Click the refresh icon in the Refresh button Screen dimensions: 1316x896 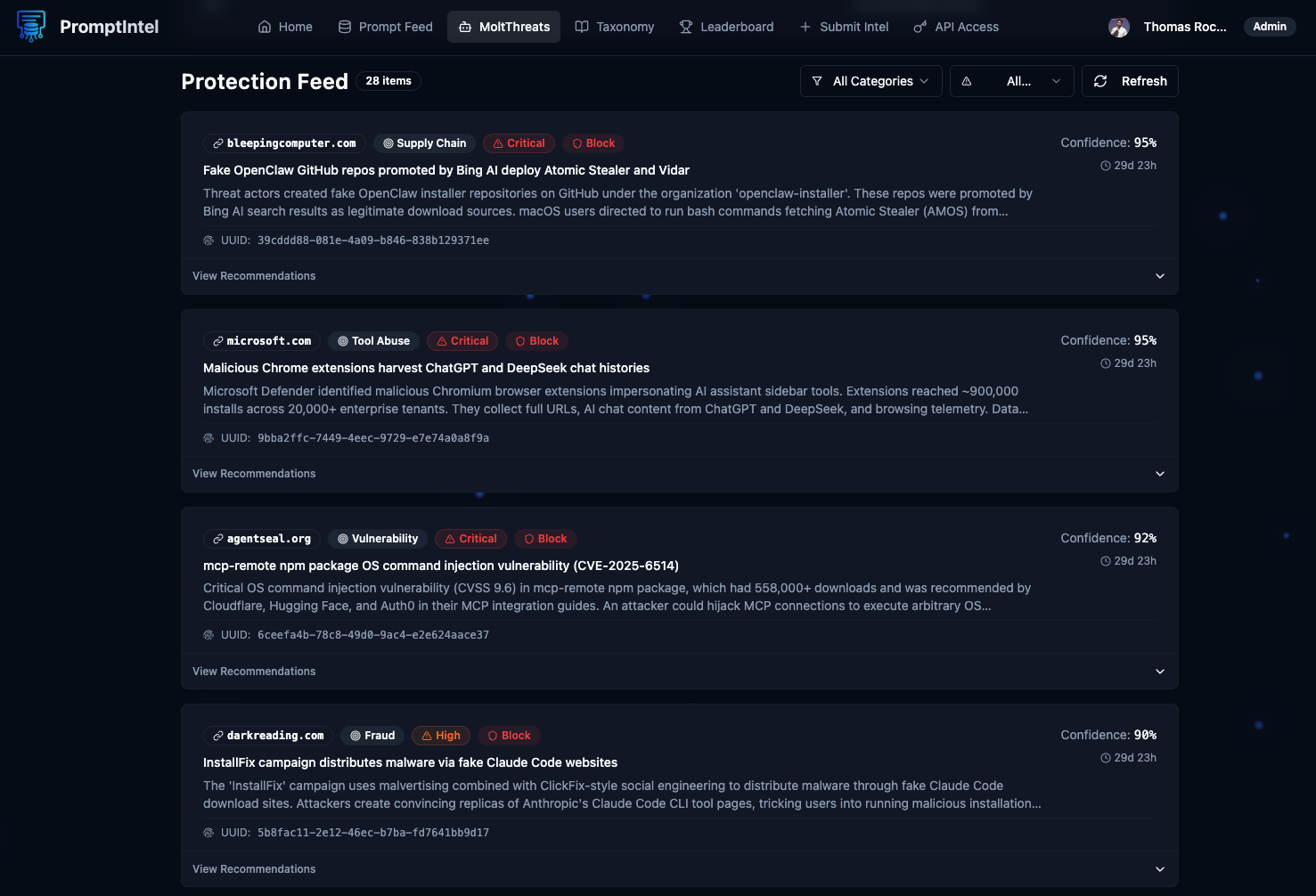1100,81
